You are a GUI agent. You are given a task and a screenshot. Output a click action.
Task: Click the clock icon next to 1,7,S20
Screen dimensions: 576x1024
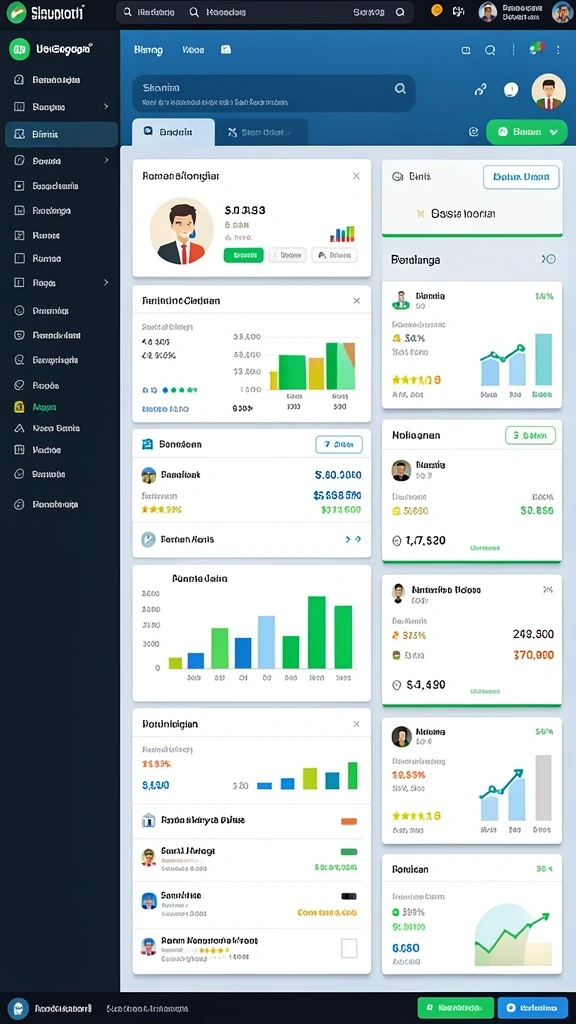point(396,541)
